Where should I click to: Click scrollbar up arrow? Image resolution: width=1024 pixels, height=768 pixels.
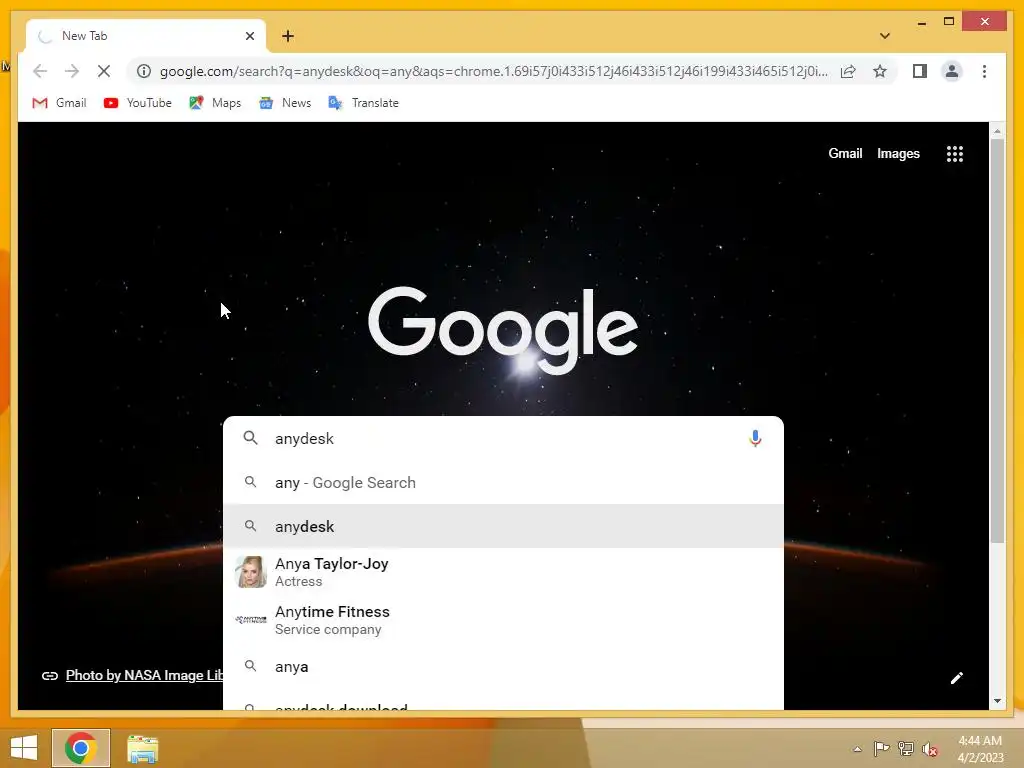coord(997,131)
